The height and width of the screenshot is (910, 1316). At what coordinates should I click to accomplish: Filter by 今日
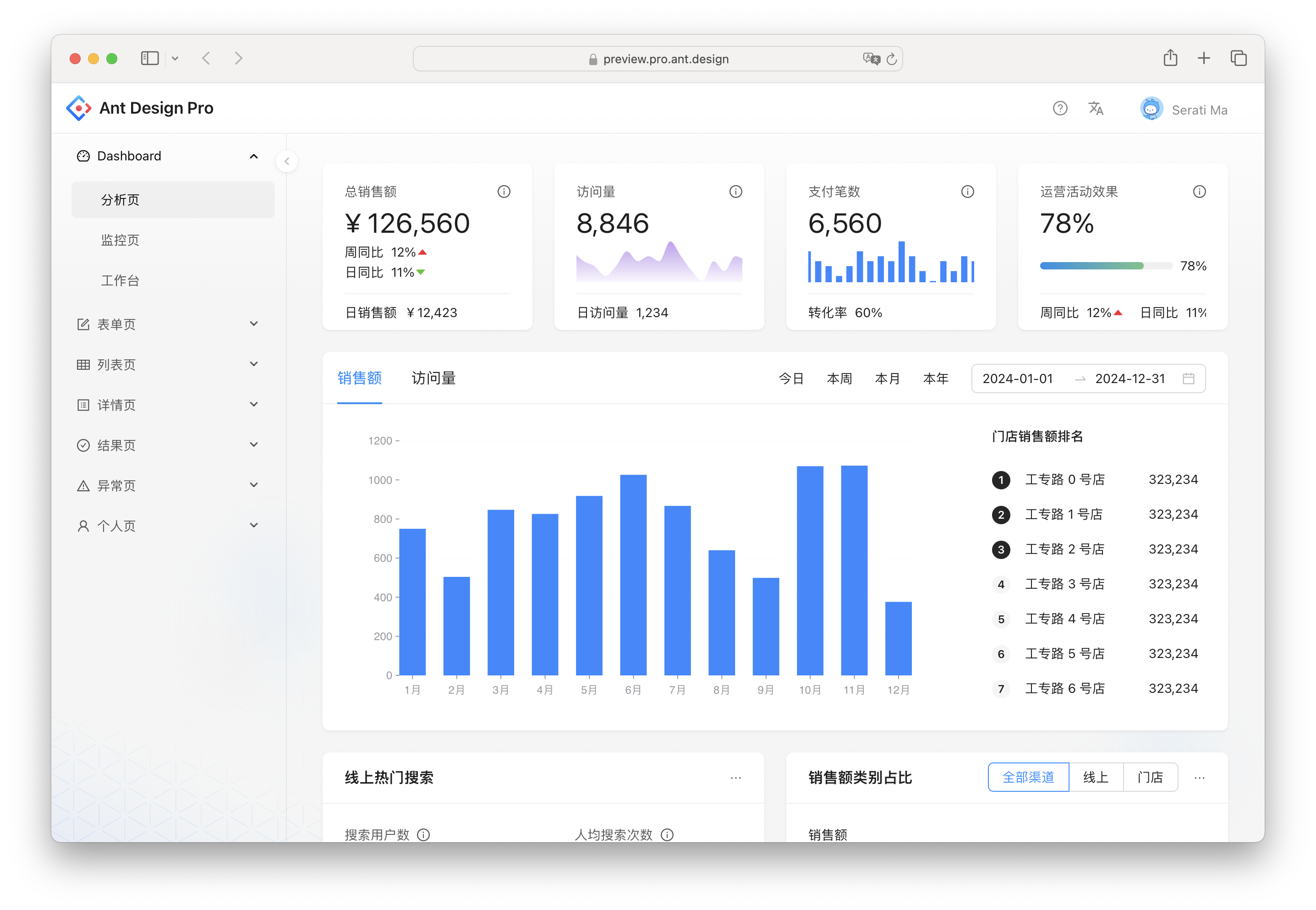tap(791, 379)
